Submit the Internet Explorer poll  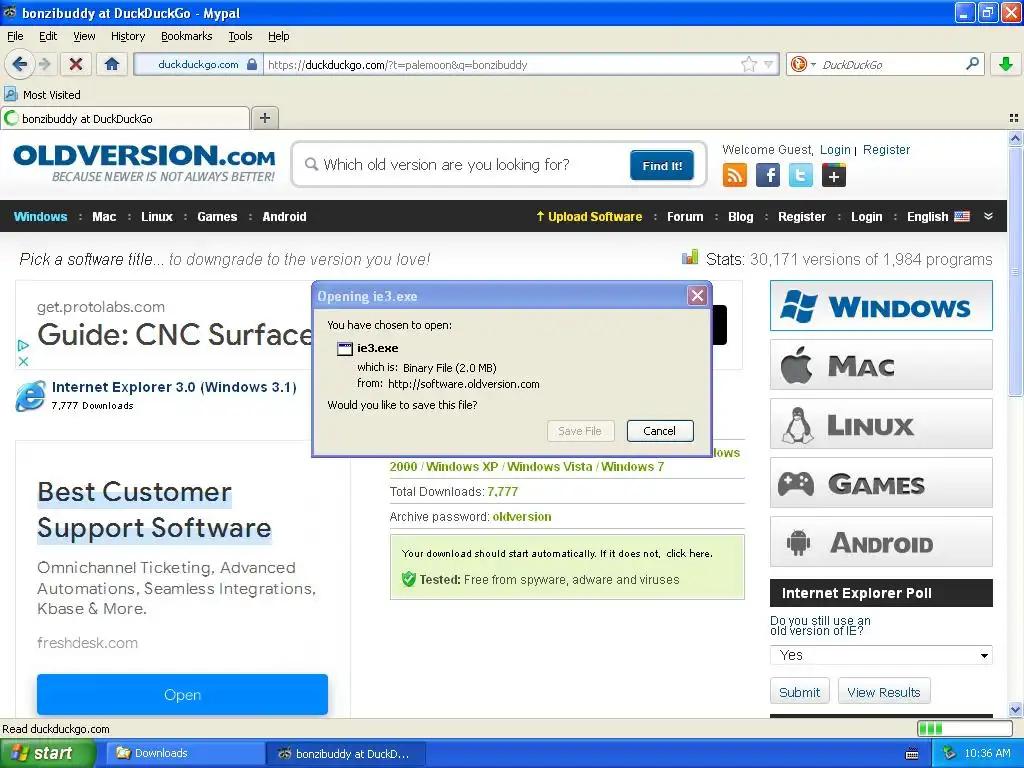(x=799, y=692)
